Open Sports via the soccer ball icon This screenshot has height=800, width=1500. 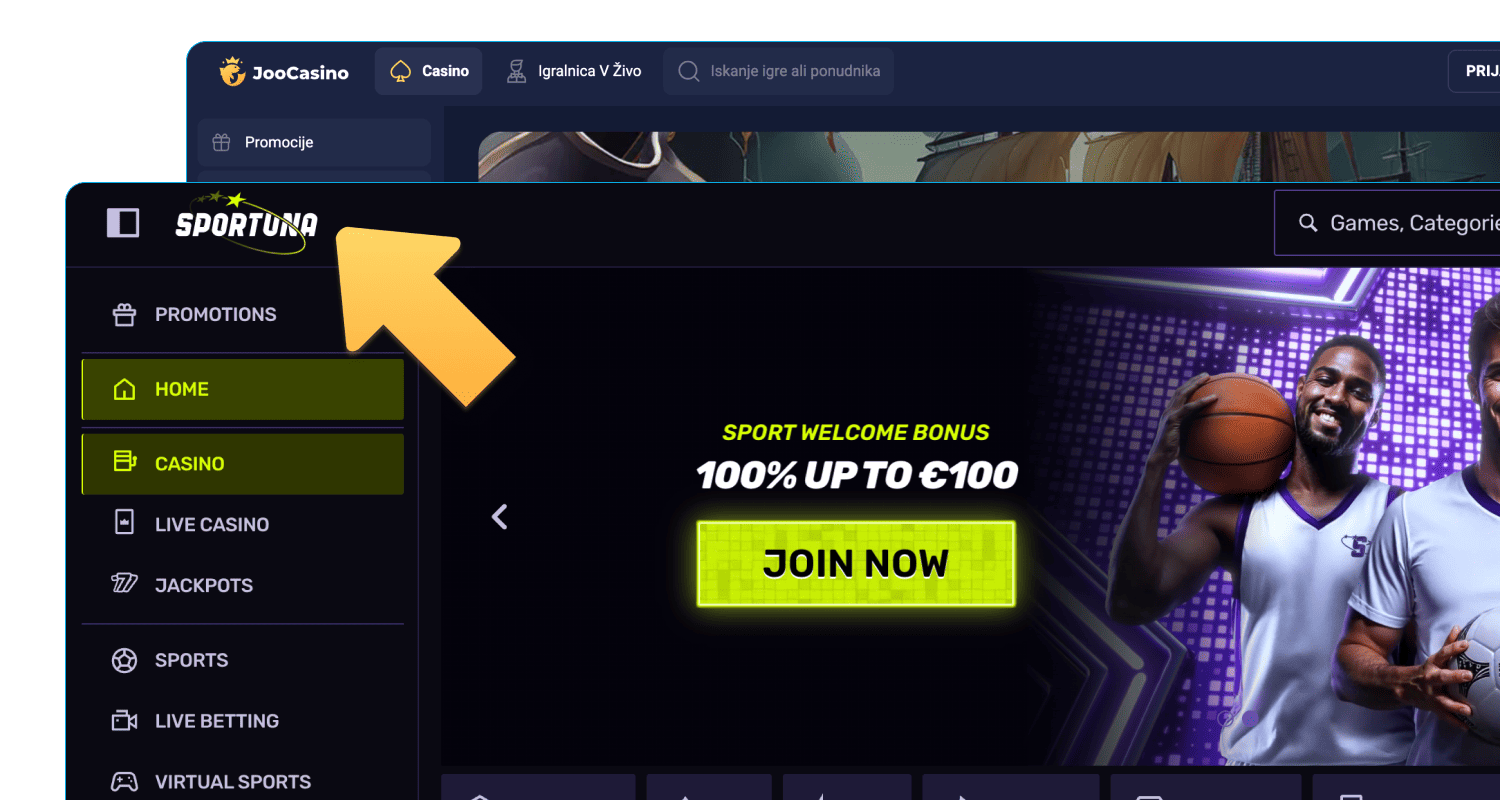[x=124, y=660]
